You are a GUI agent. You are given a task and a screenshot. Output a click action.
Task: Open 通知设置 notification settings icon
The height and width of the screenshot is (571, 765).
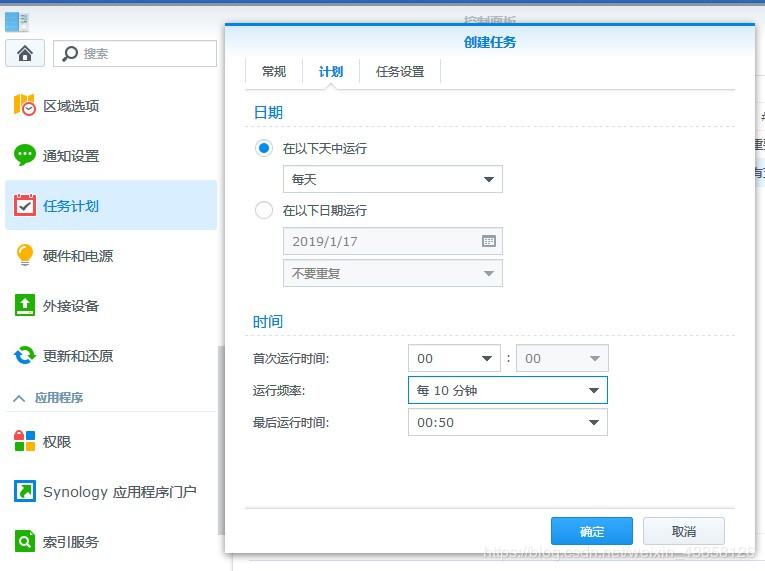(24, 156)
